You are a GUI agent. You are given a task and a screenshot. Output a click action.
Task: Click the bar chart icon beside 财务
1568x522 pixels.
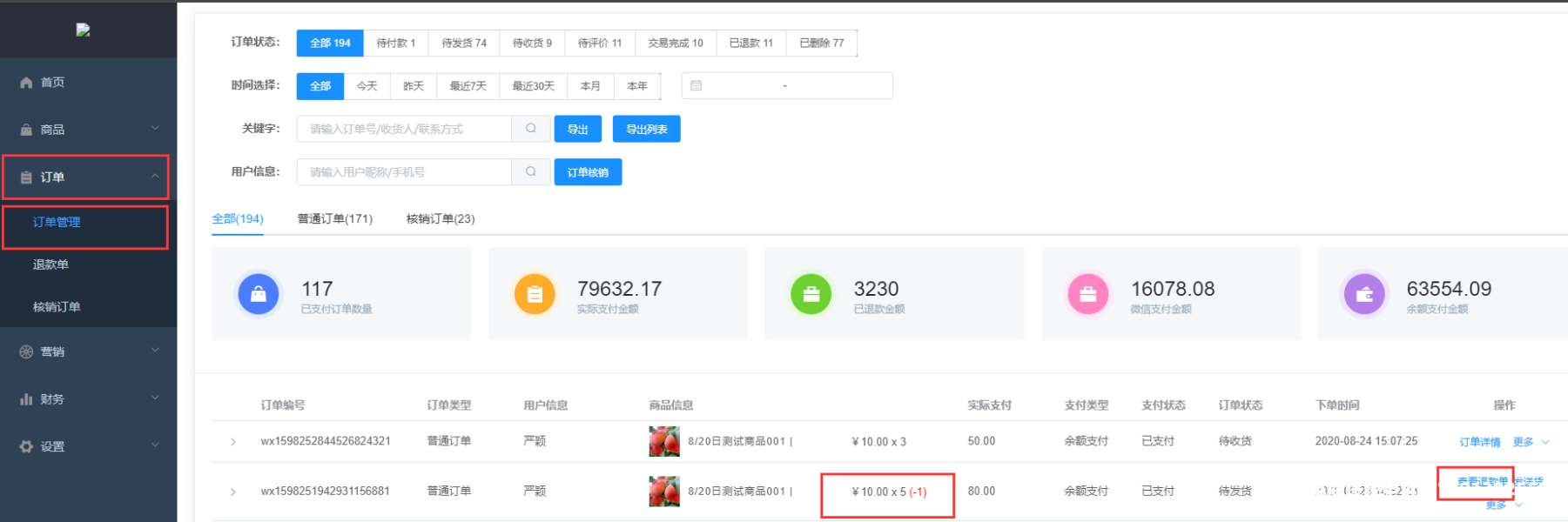[26, 399]
